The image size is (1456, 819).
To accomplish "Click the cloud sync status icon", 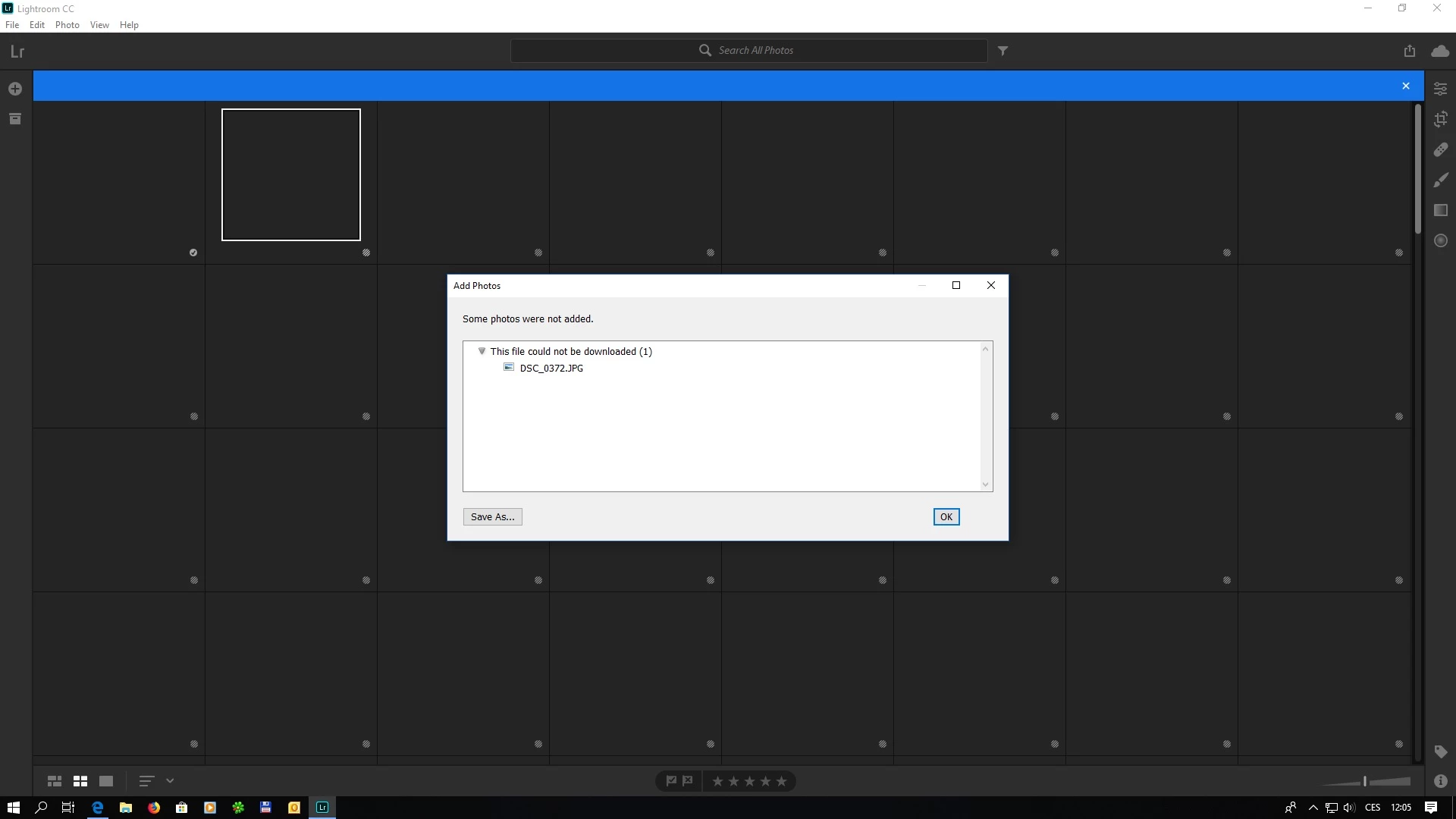I will click(x=1439, y=51).
